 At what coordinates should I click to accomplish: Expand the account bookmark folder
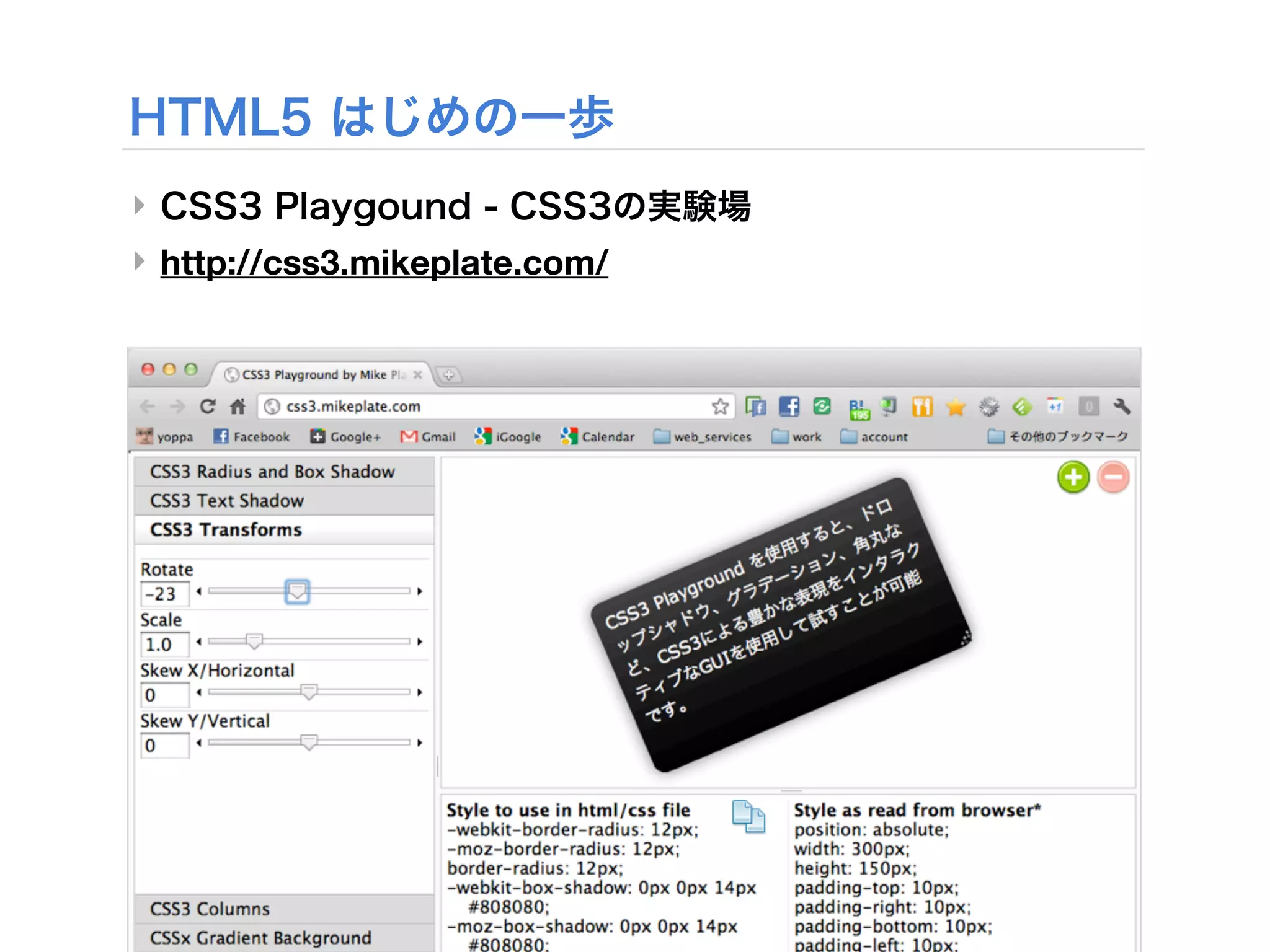[874, 436]
